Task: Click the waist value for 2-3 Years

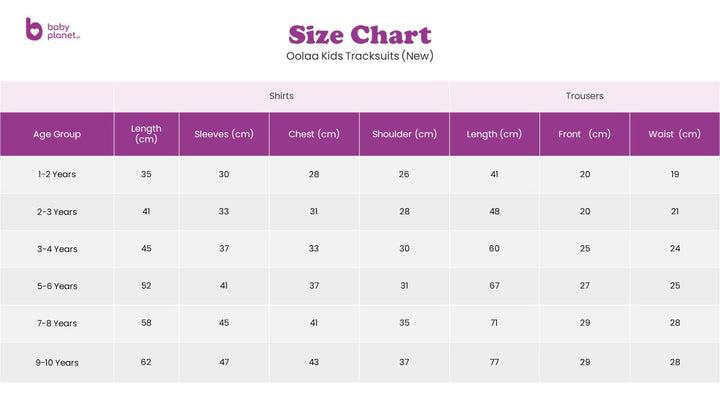Action: pyautogui.click(x=675, y=211)
